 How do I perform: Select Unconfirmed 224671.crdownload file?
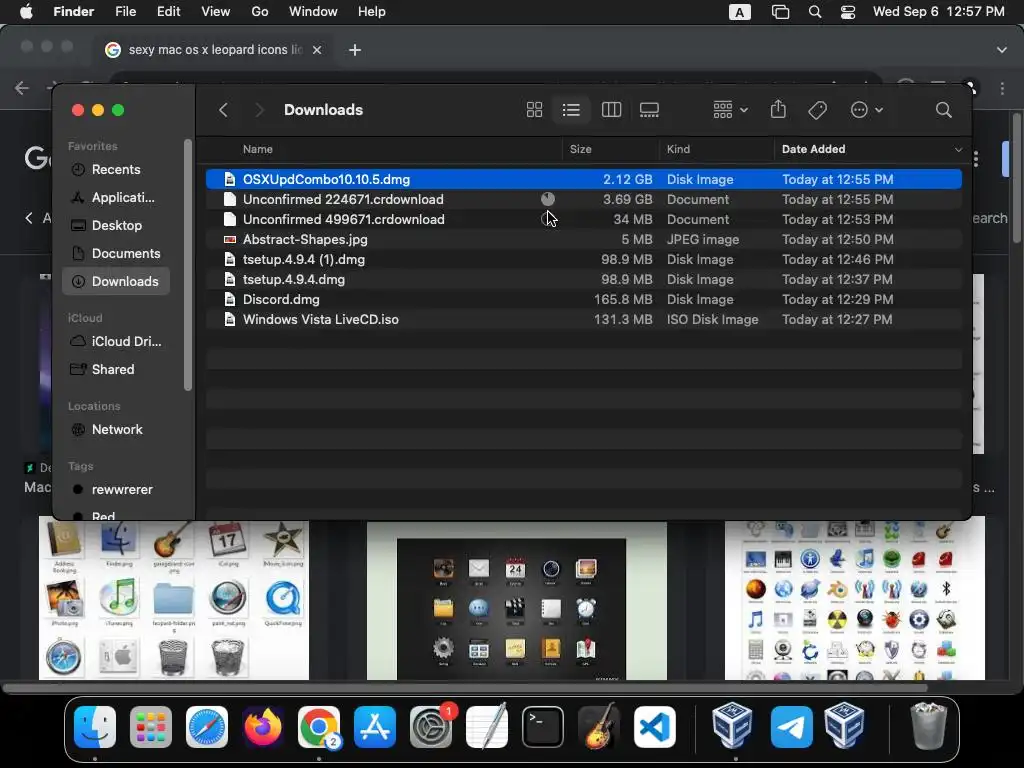point(583,199)
